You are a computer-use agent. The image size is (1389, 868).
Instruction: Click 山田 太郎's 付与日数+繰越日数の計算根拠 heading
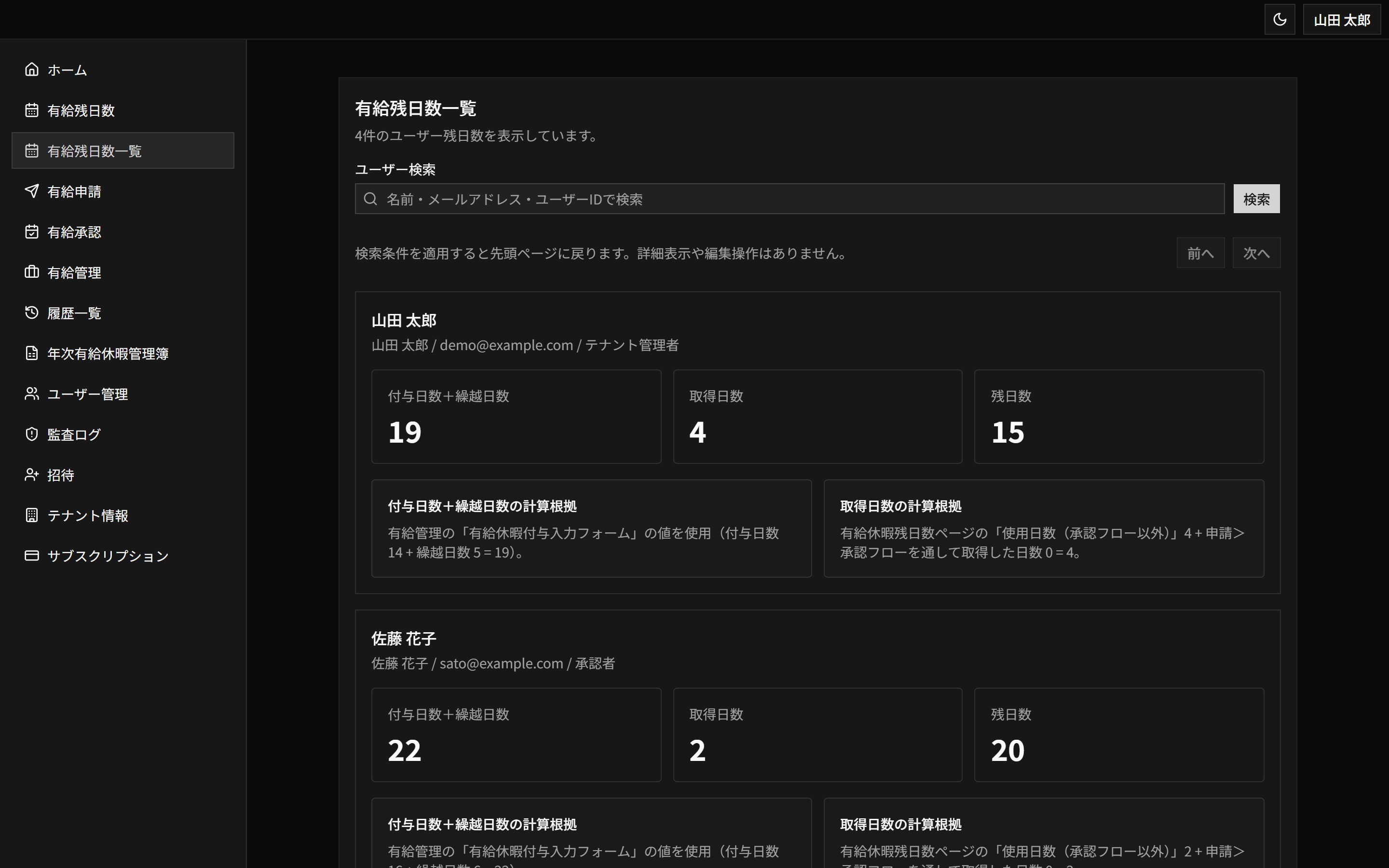[x=482, y=506]
